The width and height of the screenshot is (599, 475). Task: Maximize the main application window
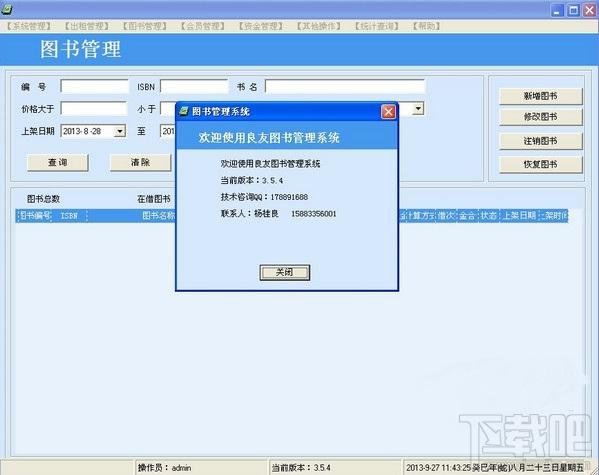tap(573, 10)
